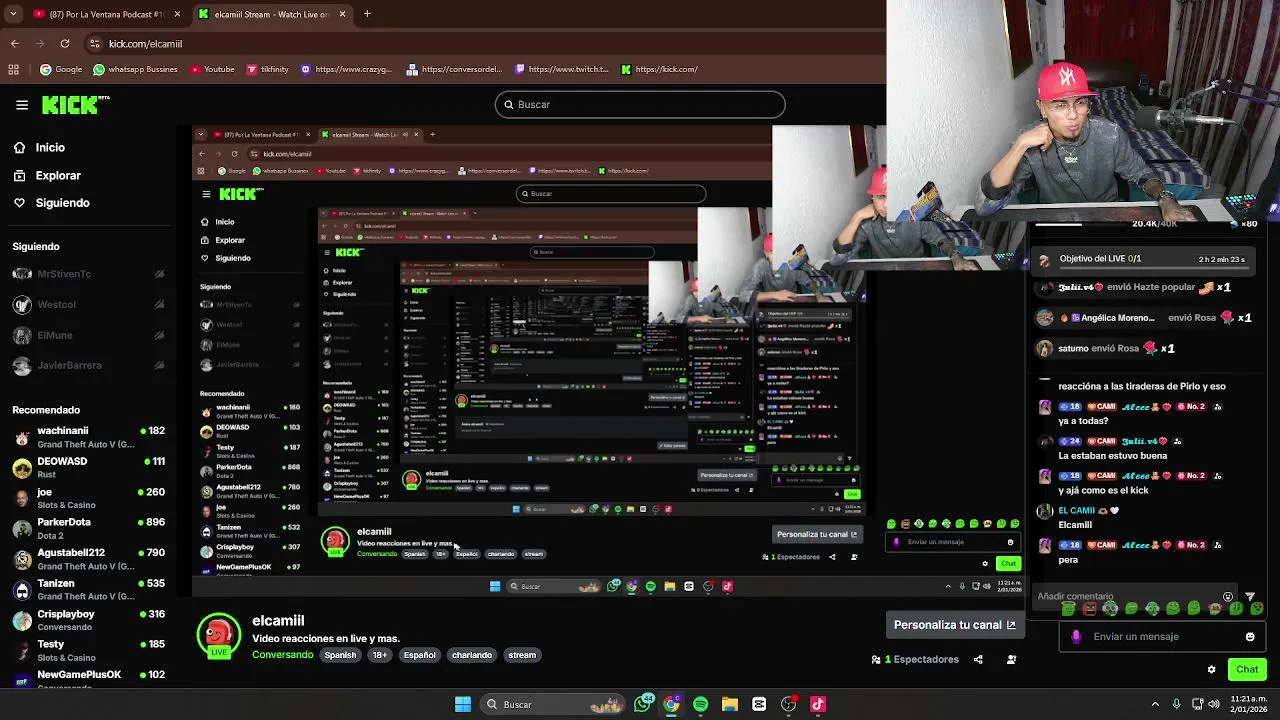Select the Spanish tag
1280x720 pixels.
[340, 655]
